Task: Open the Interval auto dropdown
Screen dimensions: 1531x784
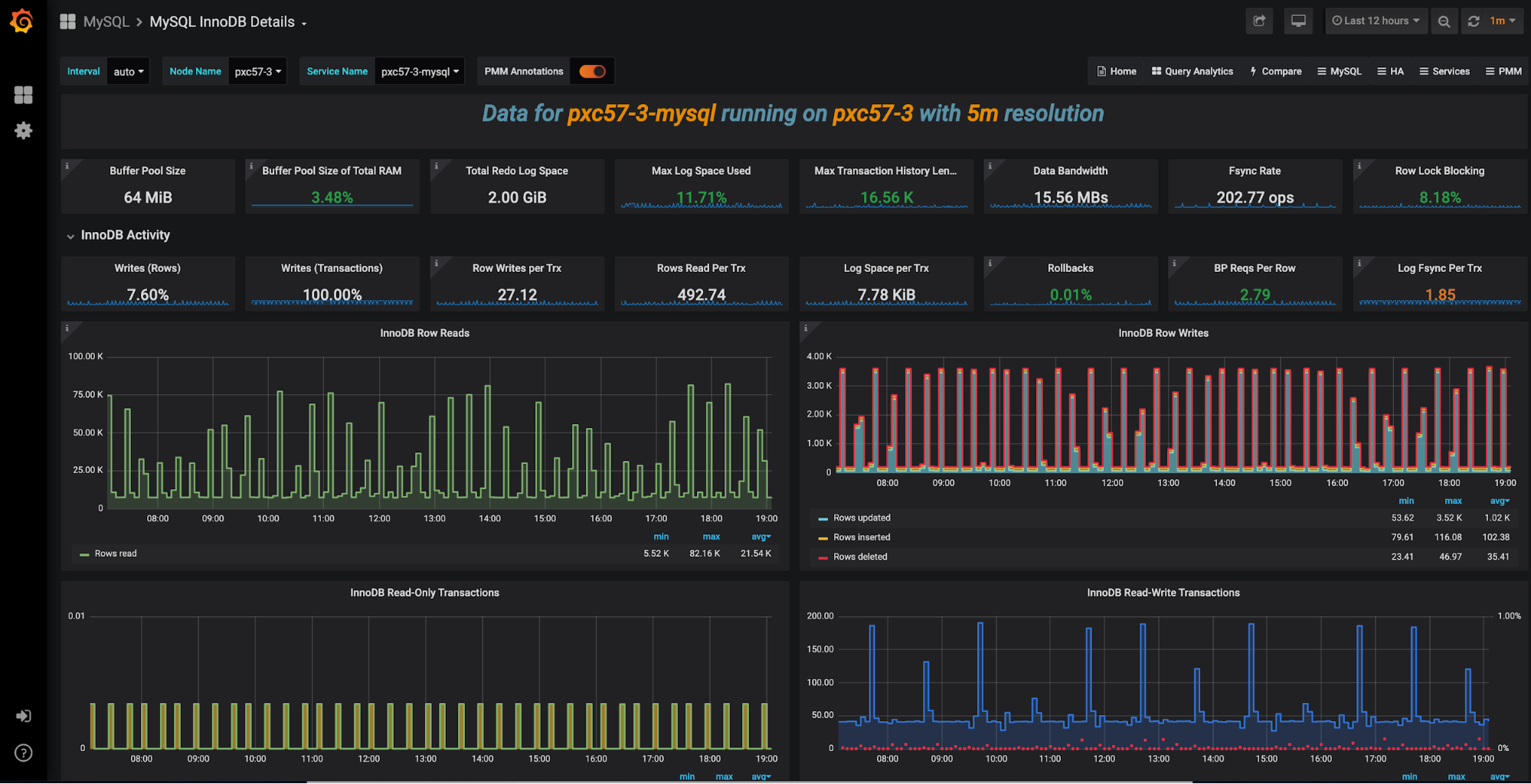Action: [129, 72]
